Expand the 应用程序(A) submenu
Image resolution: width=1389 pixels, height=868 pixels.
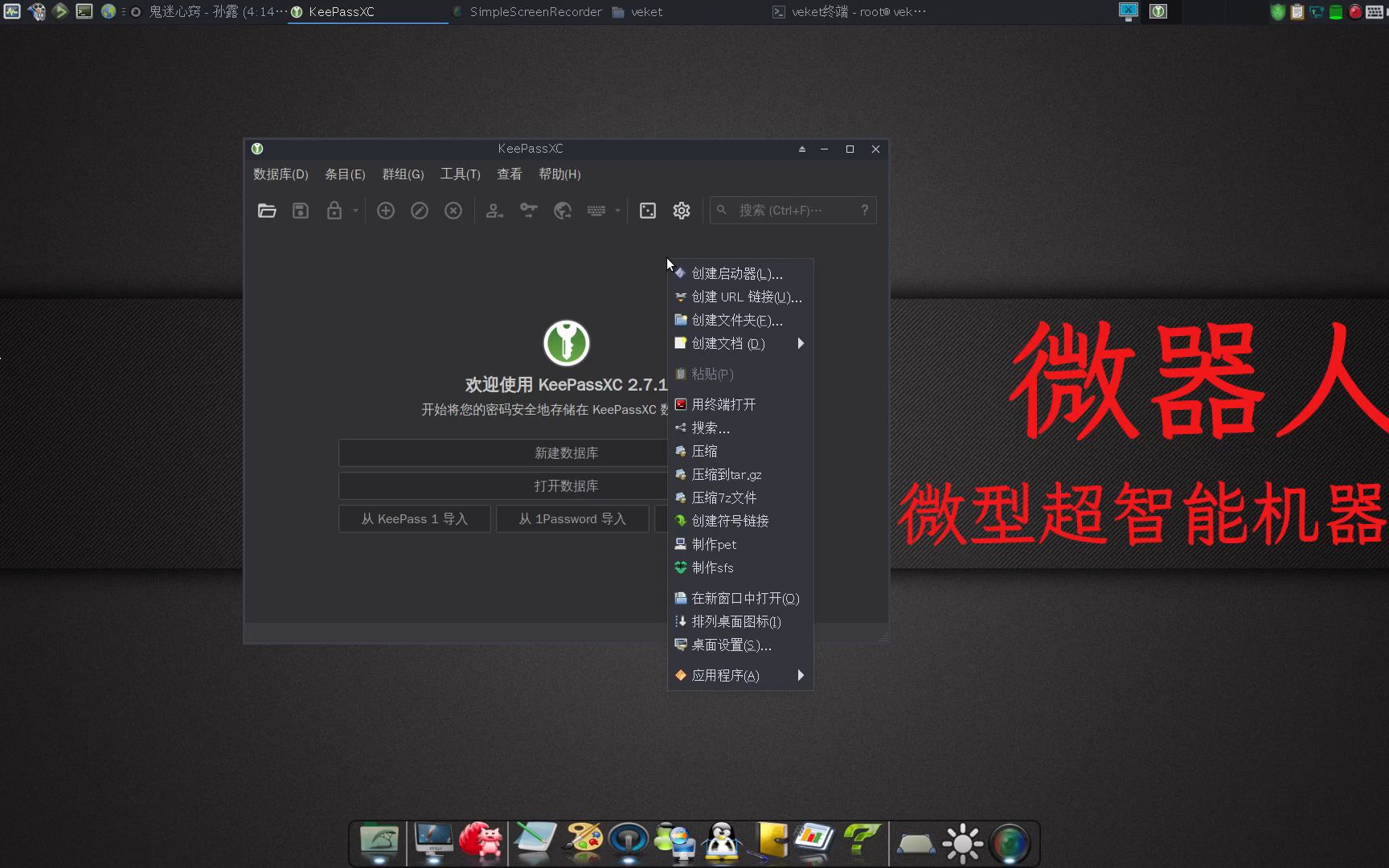coord(740,676)
